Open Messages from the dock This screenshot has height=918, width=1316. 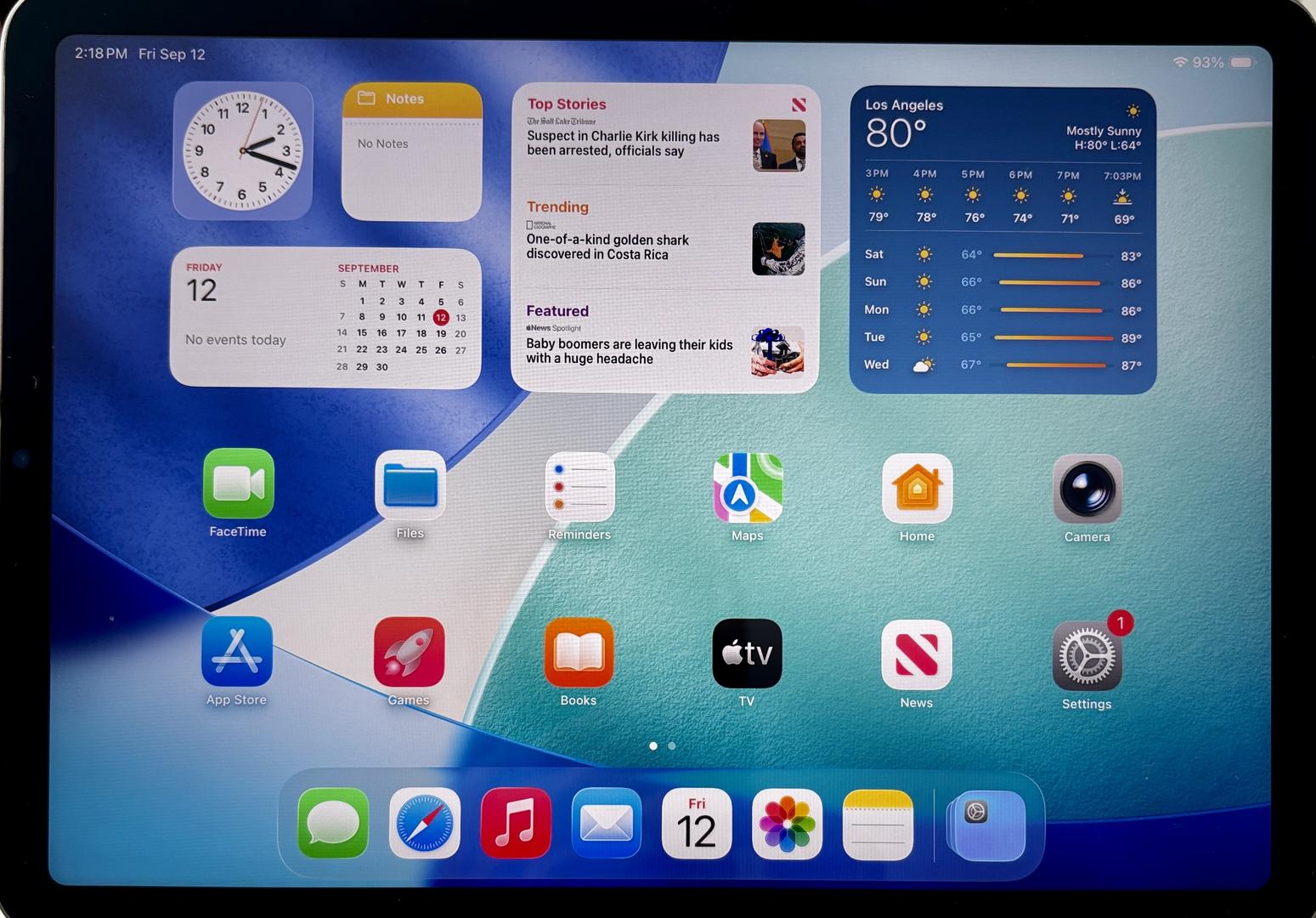(334, 824)
